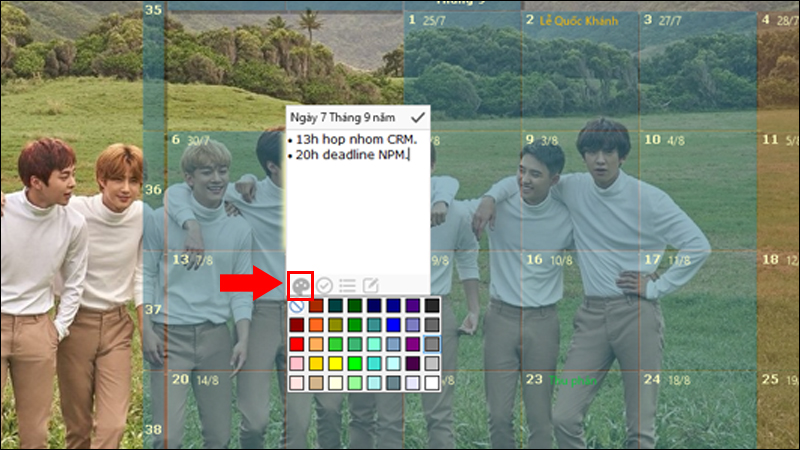The image size is (800, 450).
Task: Click the bullet list icon in note toolbar
Action: (348, 285)
